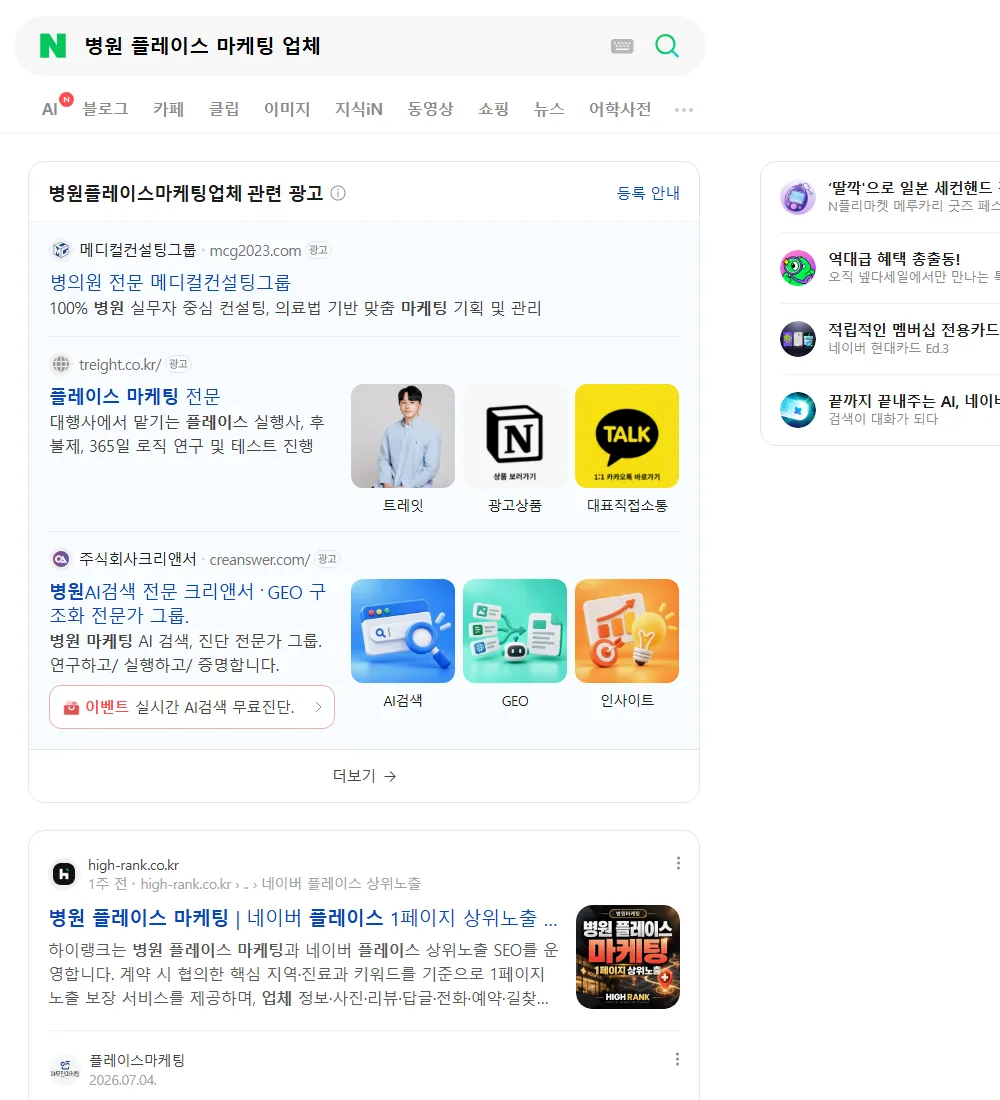Screen dimensions: 1000x1100
Task: Click '검색이 대화가 되다' text
Action: click(x=883, y=419)
